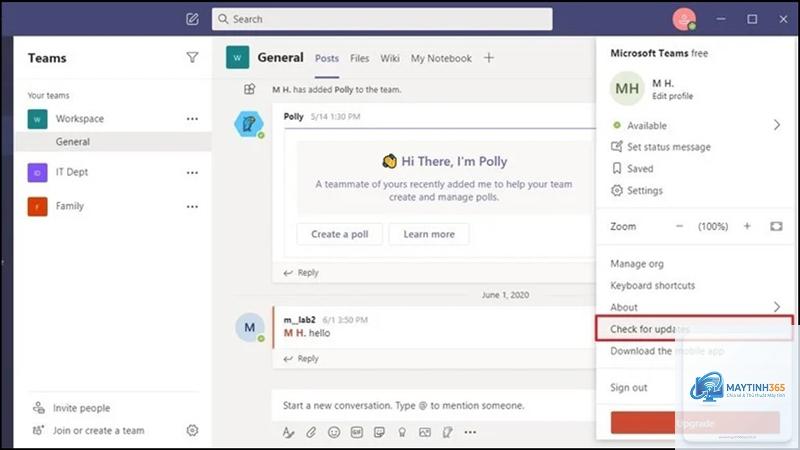800x450 pixels.
Task: Open the profile avatar menu in title bar
Action: [x=684, y=19]
